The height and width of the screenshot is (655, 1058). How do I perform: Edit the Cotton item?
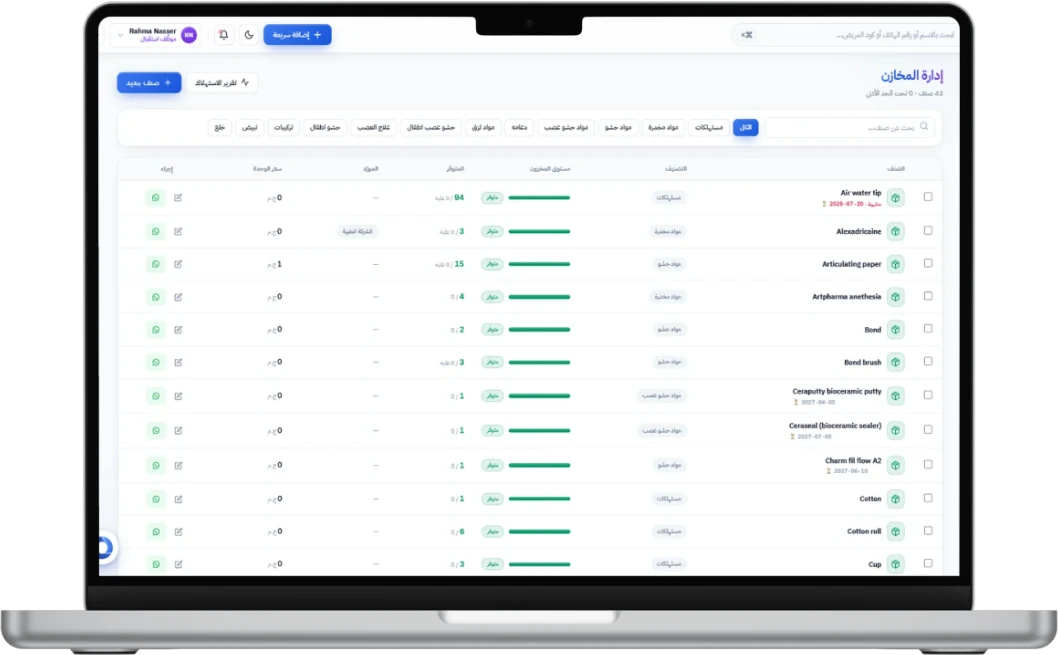click(x=178, y=499)
